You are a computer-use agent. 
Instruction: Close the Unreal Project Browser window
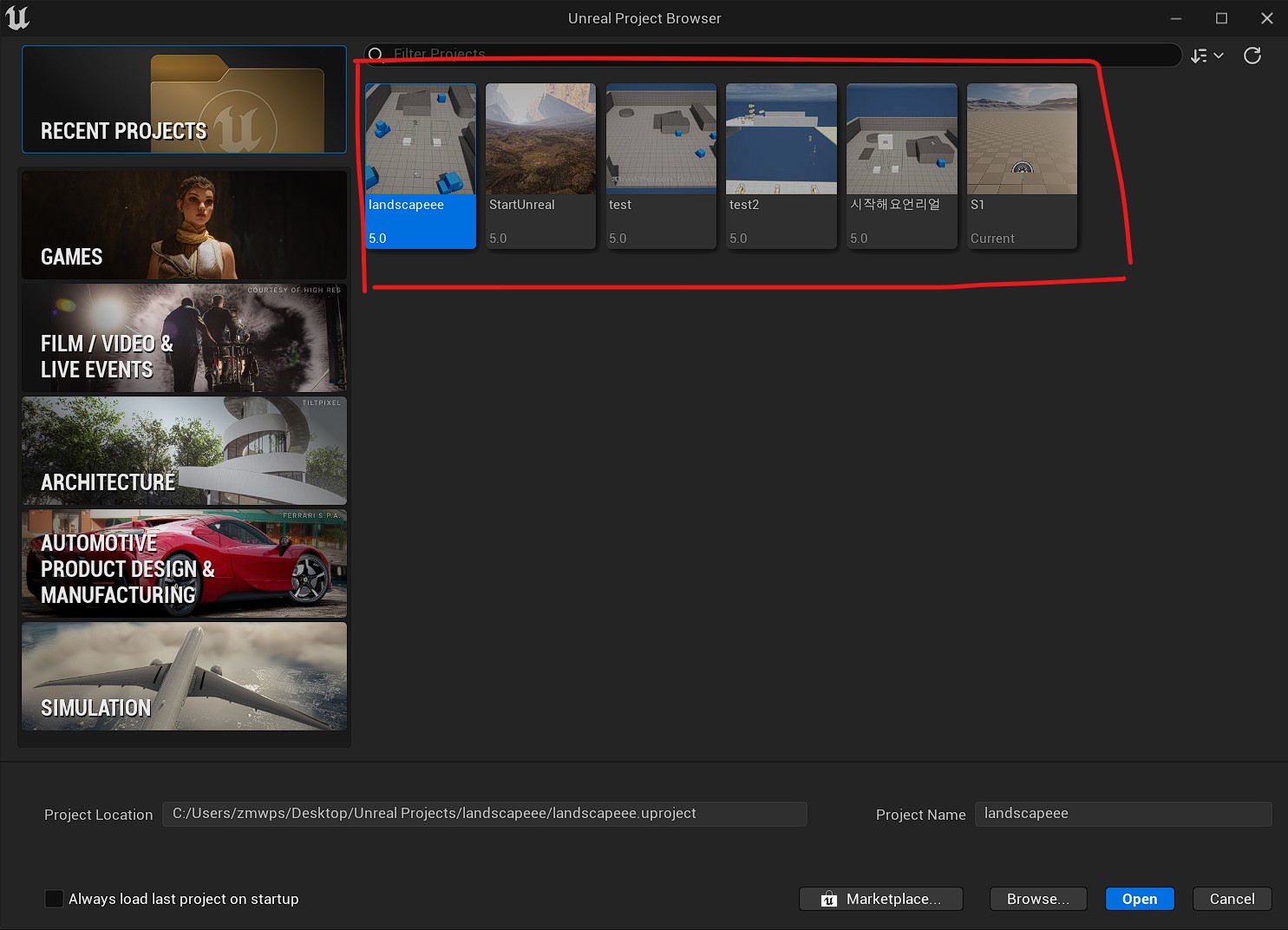(1266, 18)
